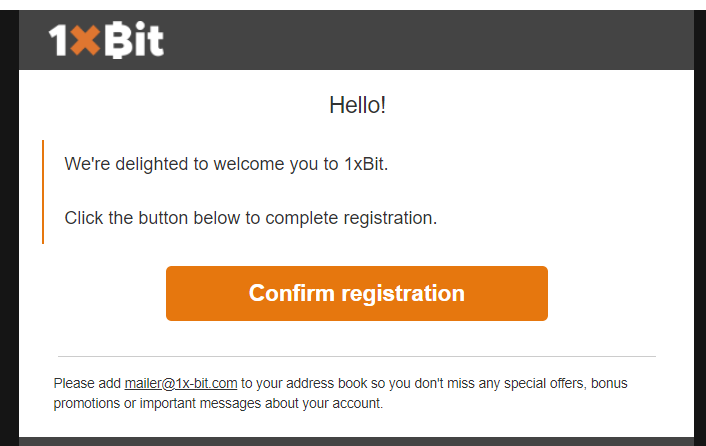Click the letters "it" in the logo
The width and height of the screenshot is (706, 446).
click(149, 40)
